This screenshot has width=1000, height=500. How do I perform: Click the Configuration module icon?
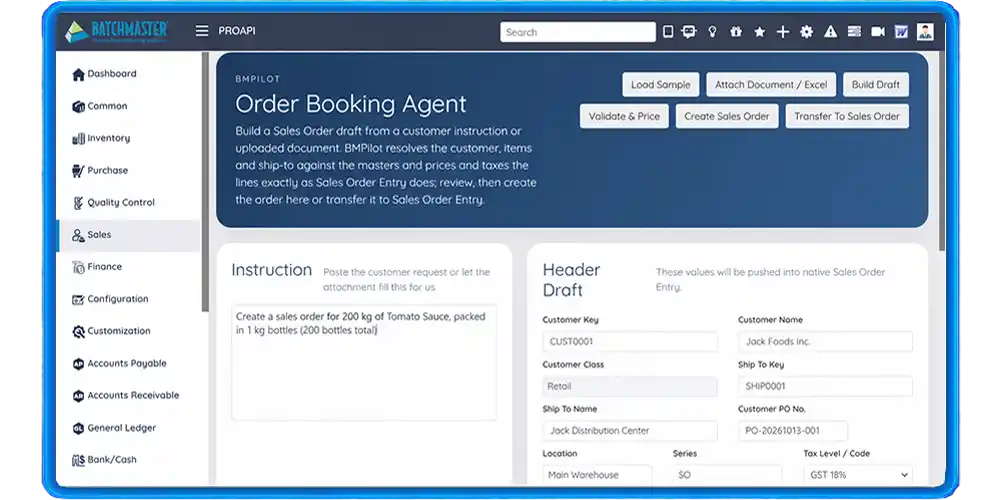coord(78,299)
